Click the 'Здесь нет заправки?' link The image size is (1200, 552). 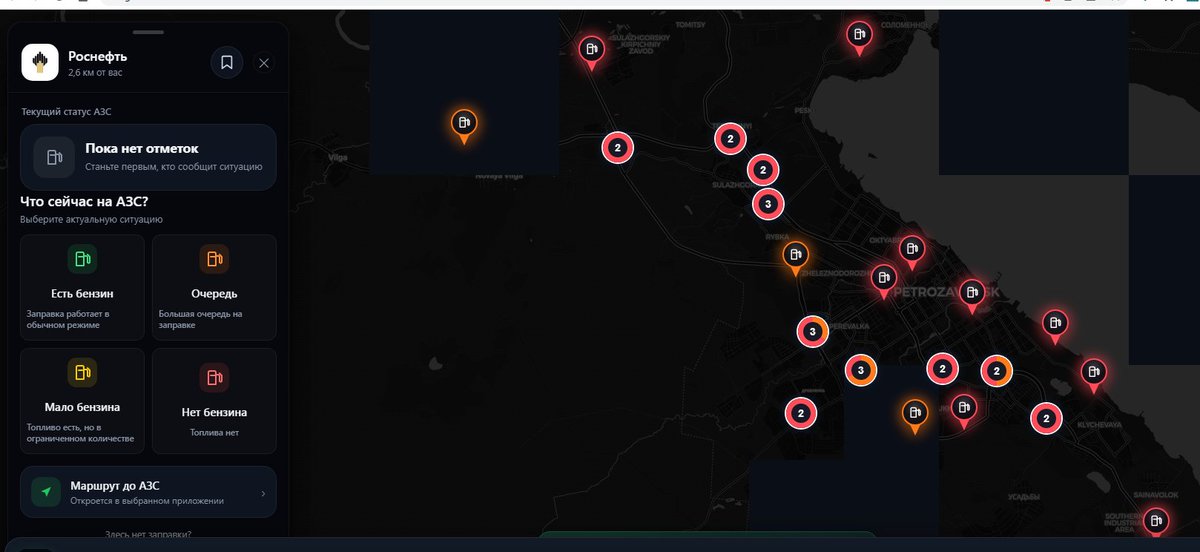148,534
